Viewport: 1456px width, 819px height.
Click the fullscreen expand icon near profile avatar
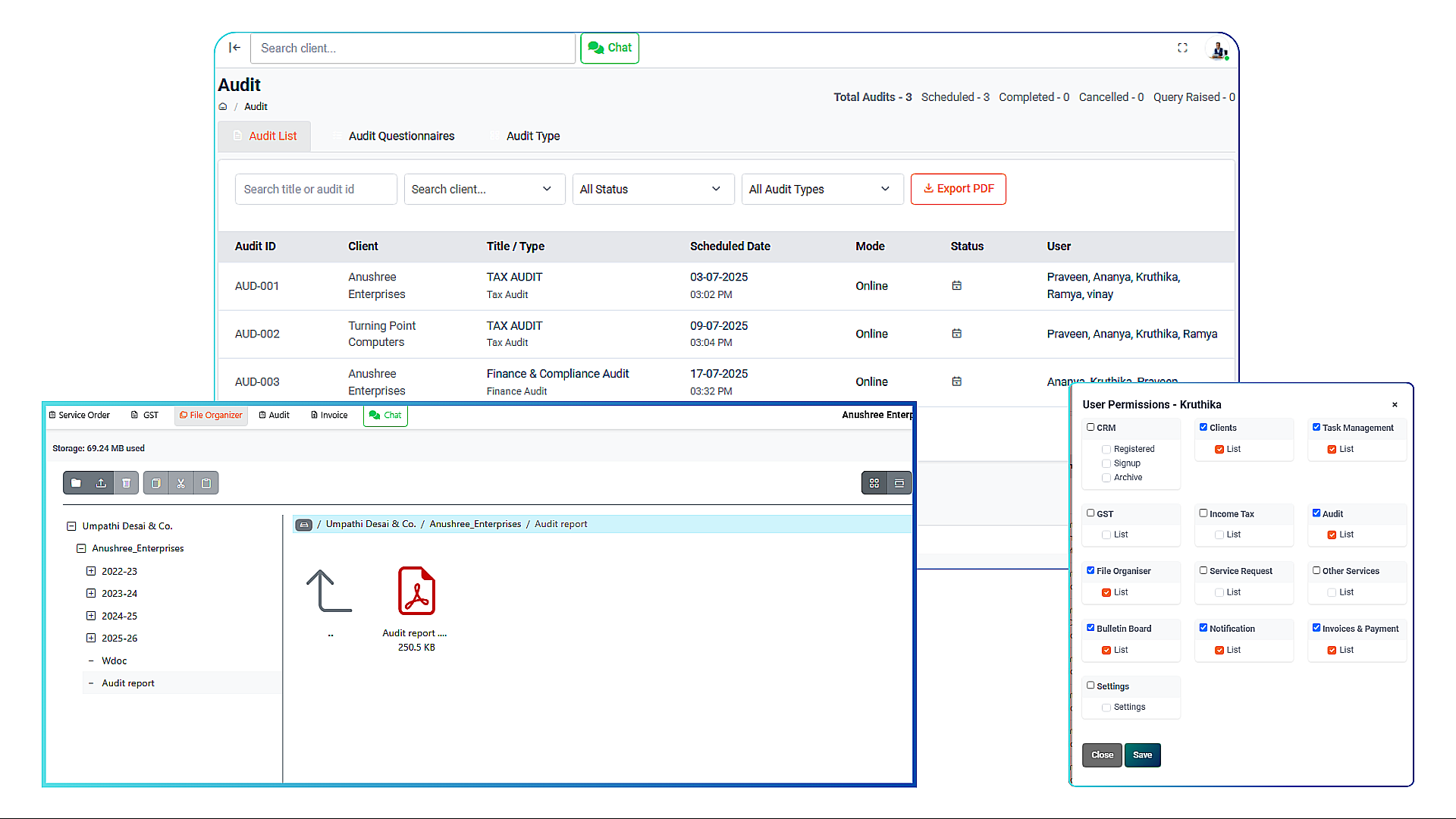pos(1182,48)
